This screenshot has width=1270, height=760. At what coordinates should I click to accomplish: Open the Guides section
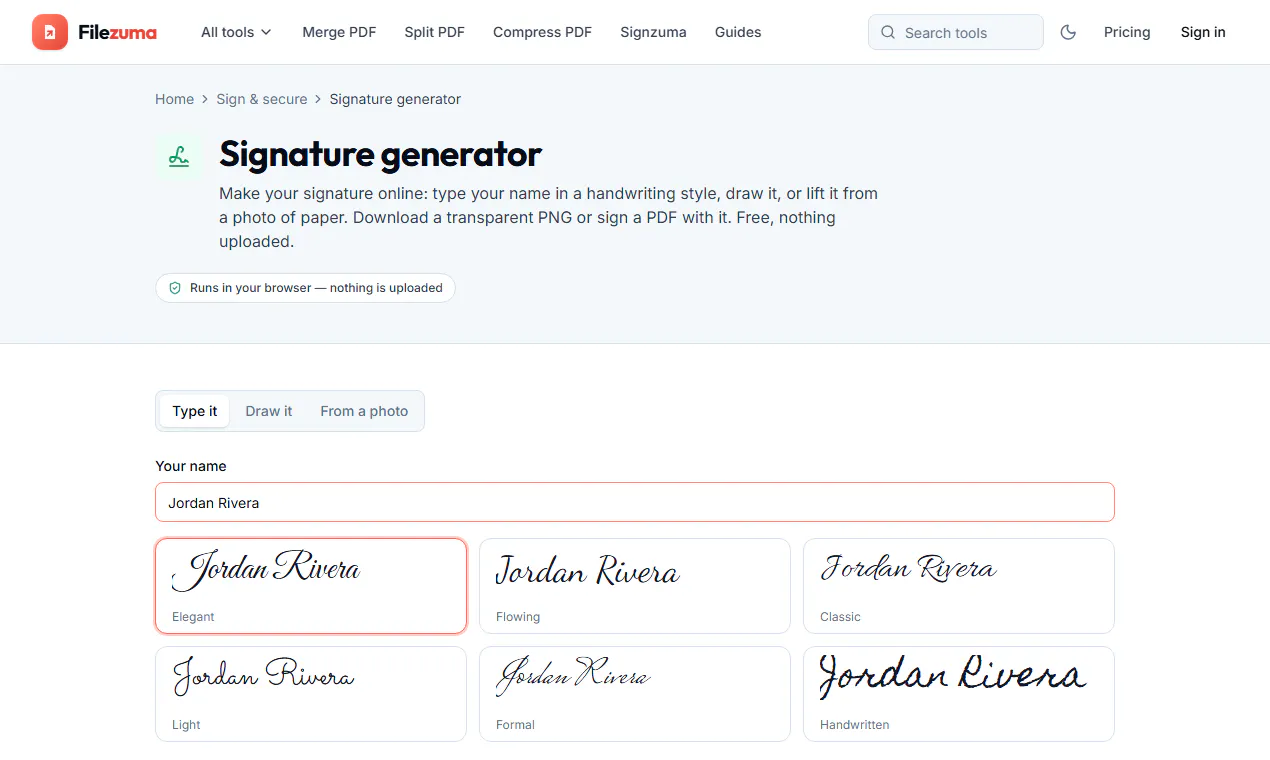click(x=738, y=32)
